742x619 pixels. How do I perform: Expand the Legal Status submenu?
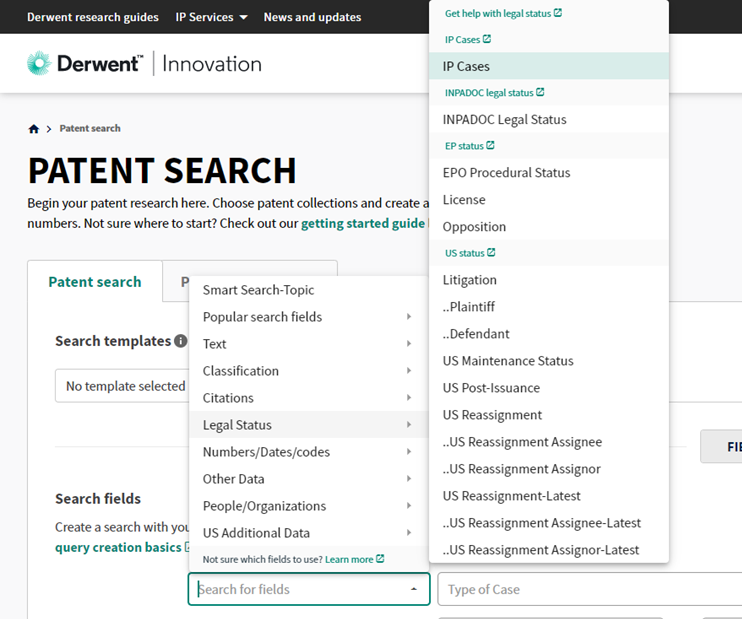[x=309, y=424]
